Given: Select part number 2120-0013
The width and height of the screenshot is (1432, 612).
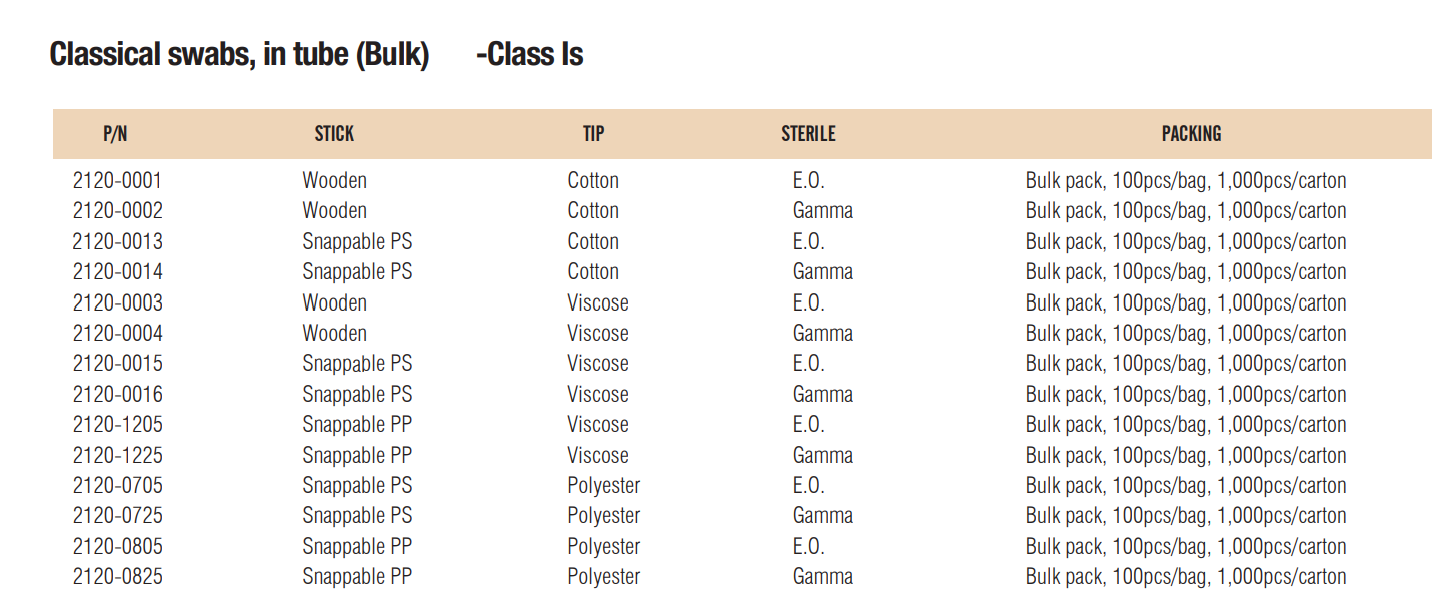Looking at the screenshot, I should point(117,242).
